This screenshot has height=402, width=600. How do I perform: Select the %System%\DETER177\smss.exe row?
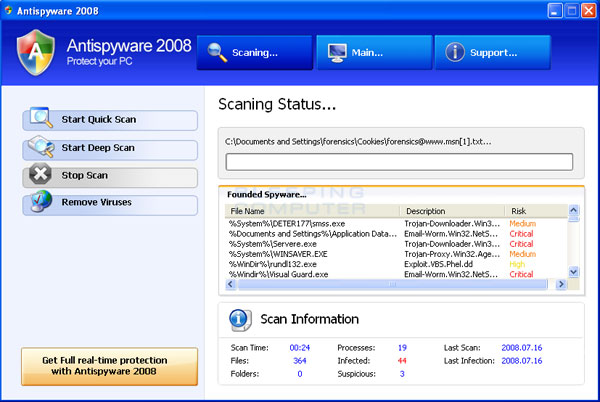coord(396,224)
